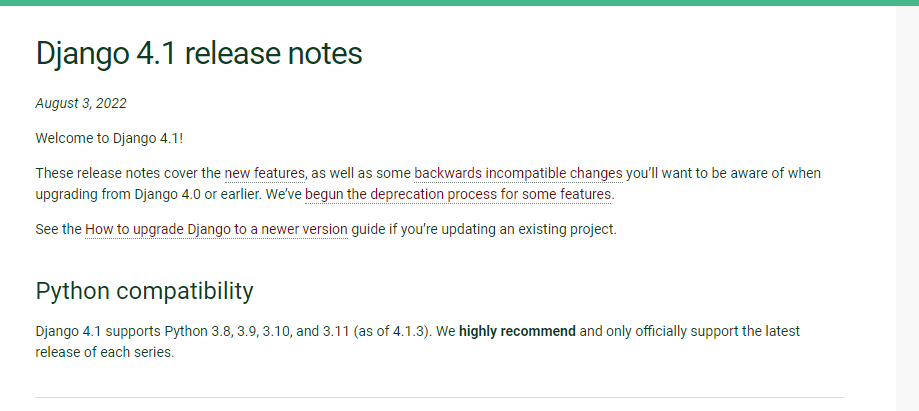Click "and only officially support the latest" text

point(689,332)
